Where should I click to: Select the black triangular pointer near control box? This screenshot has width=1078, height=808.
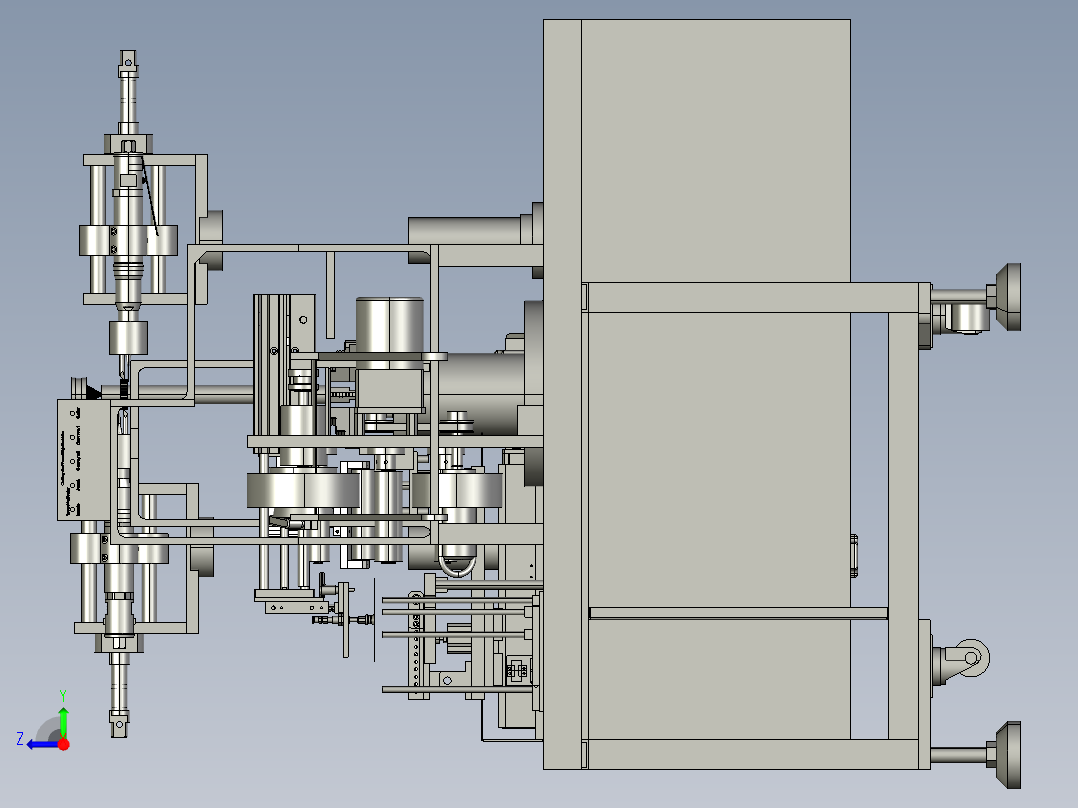pos(94,392)
